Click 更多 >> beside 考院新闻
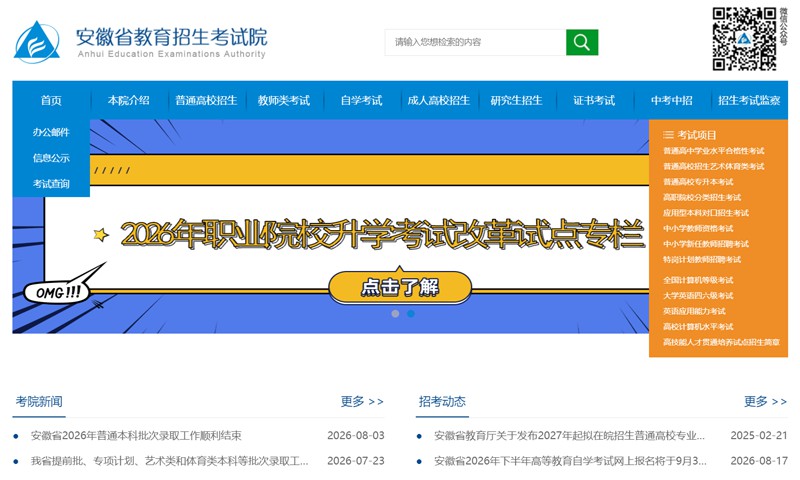 tap(362, 401)
